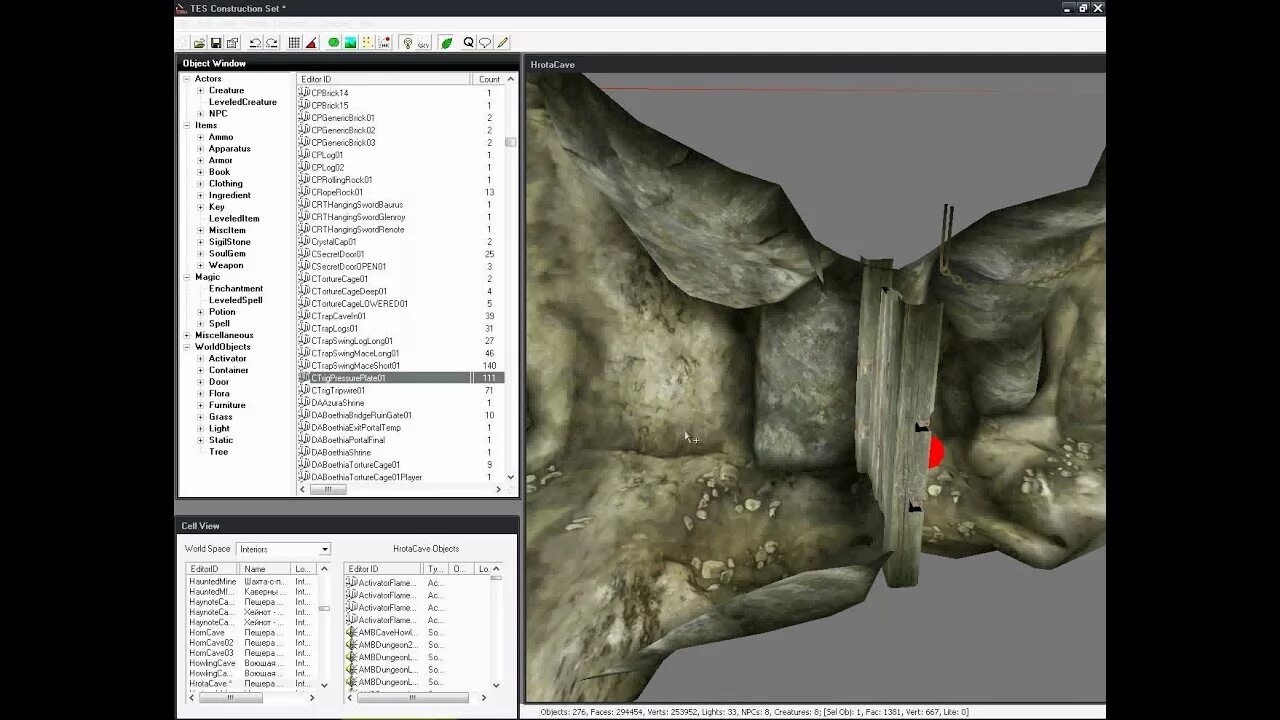
Task: Collapse the Items tree node
Action: (x=186, y=126)
